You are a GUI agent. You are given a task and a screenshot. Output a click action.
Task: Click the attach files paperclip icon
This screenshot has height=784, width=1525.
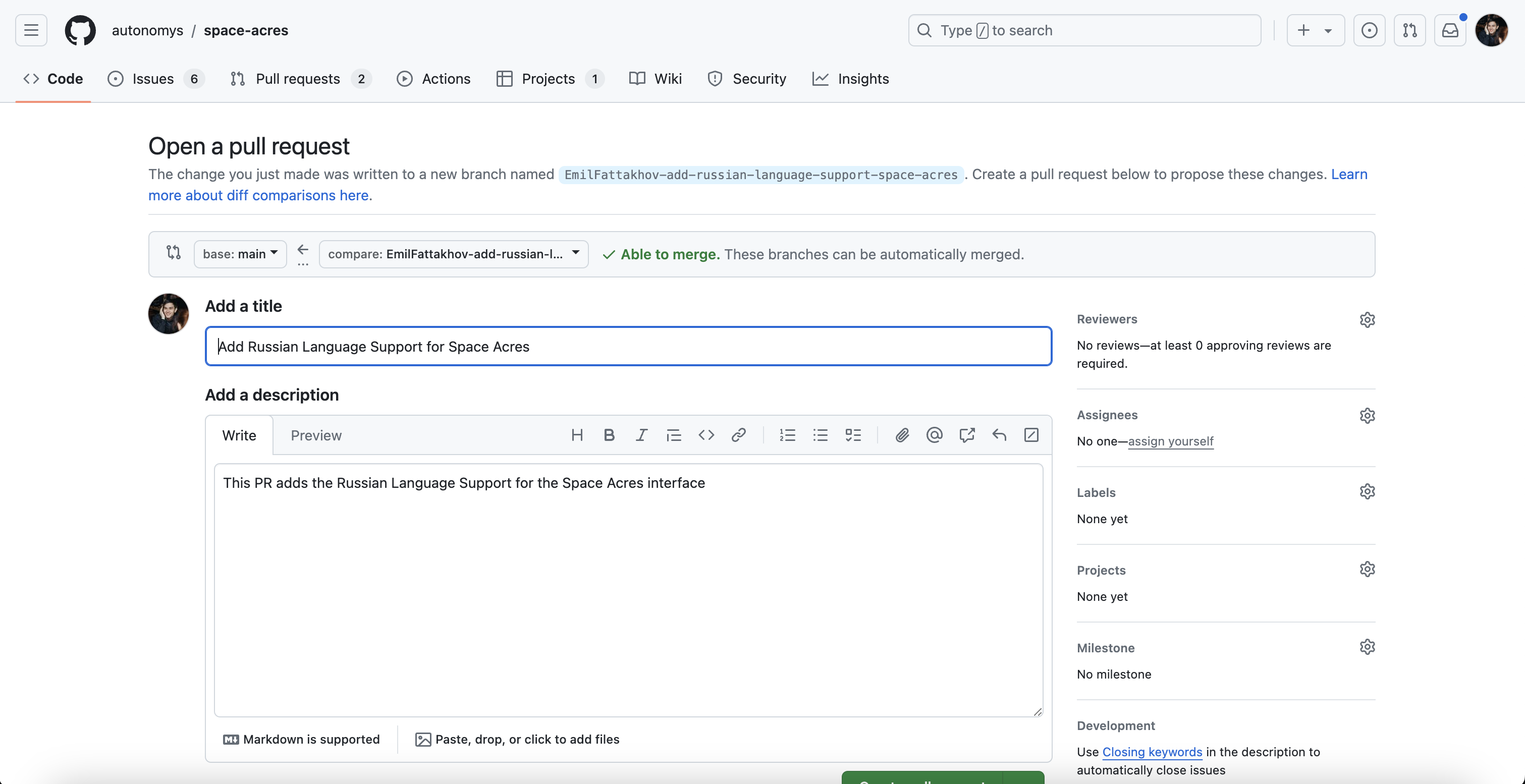click(x=902, y=435)
